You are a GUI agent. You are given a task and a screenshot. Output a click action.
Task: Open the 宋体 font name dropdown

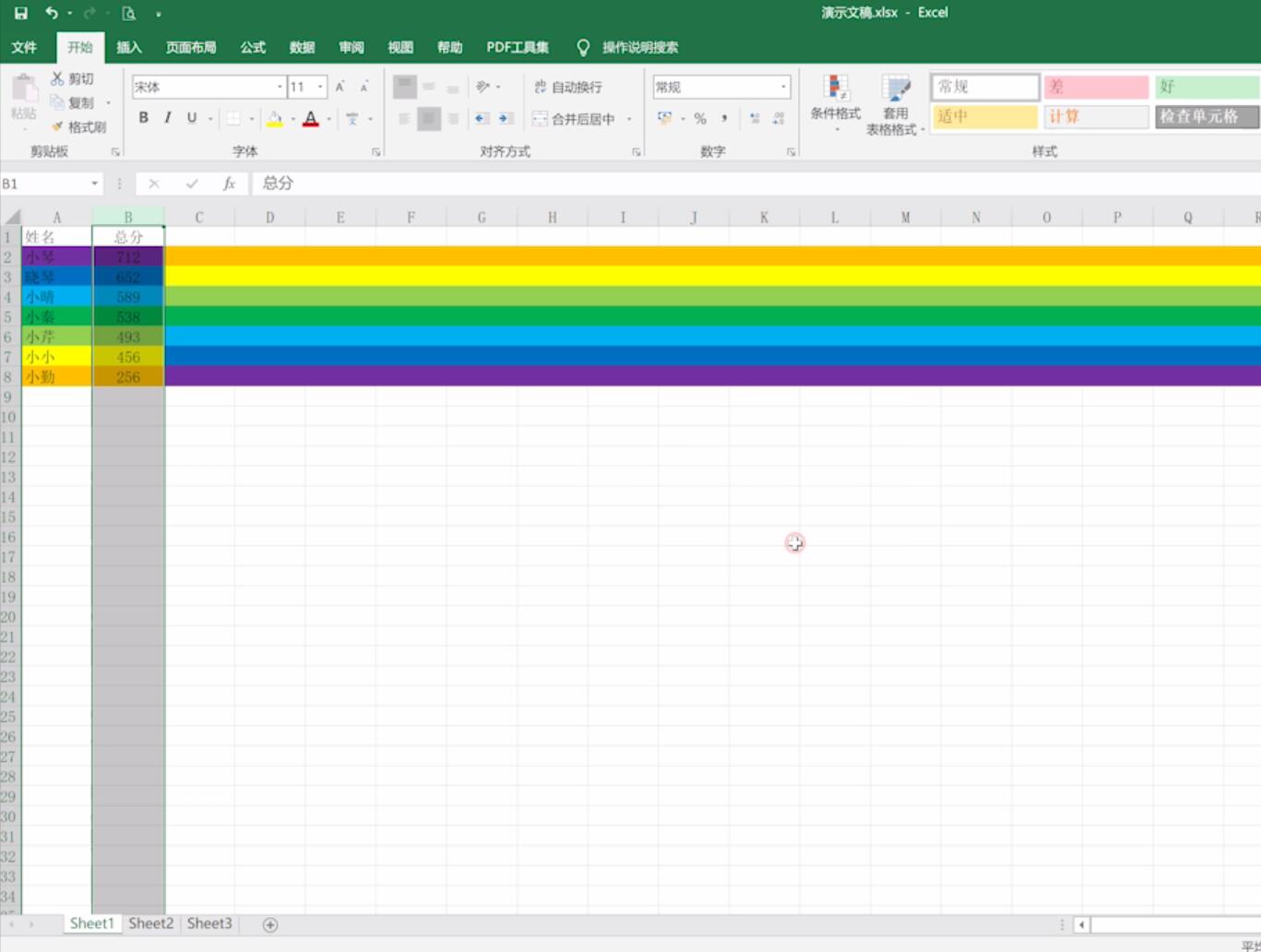pos(280,87)
